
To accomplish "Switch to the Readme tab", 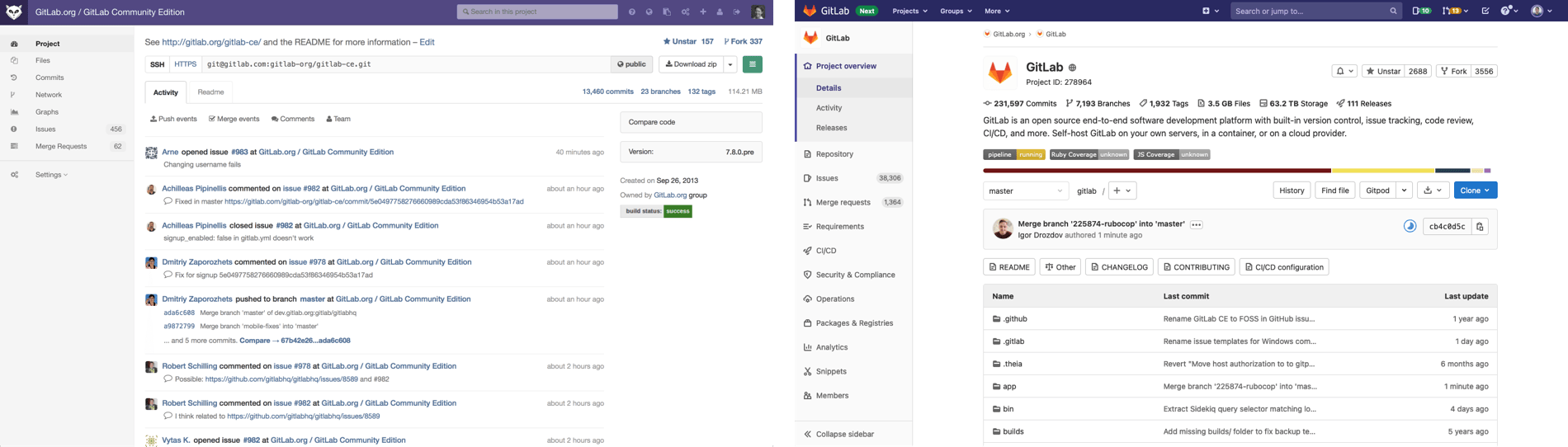I will [210, 92].
